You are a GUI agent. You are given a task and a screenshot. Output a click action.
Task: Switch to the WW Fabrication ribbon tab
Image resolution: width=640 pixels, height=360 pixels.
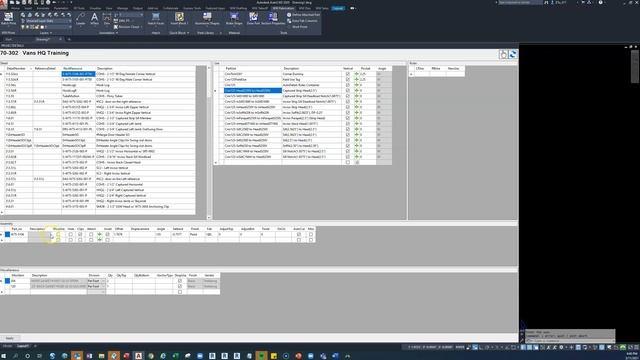click(283, 8)
